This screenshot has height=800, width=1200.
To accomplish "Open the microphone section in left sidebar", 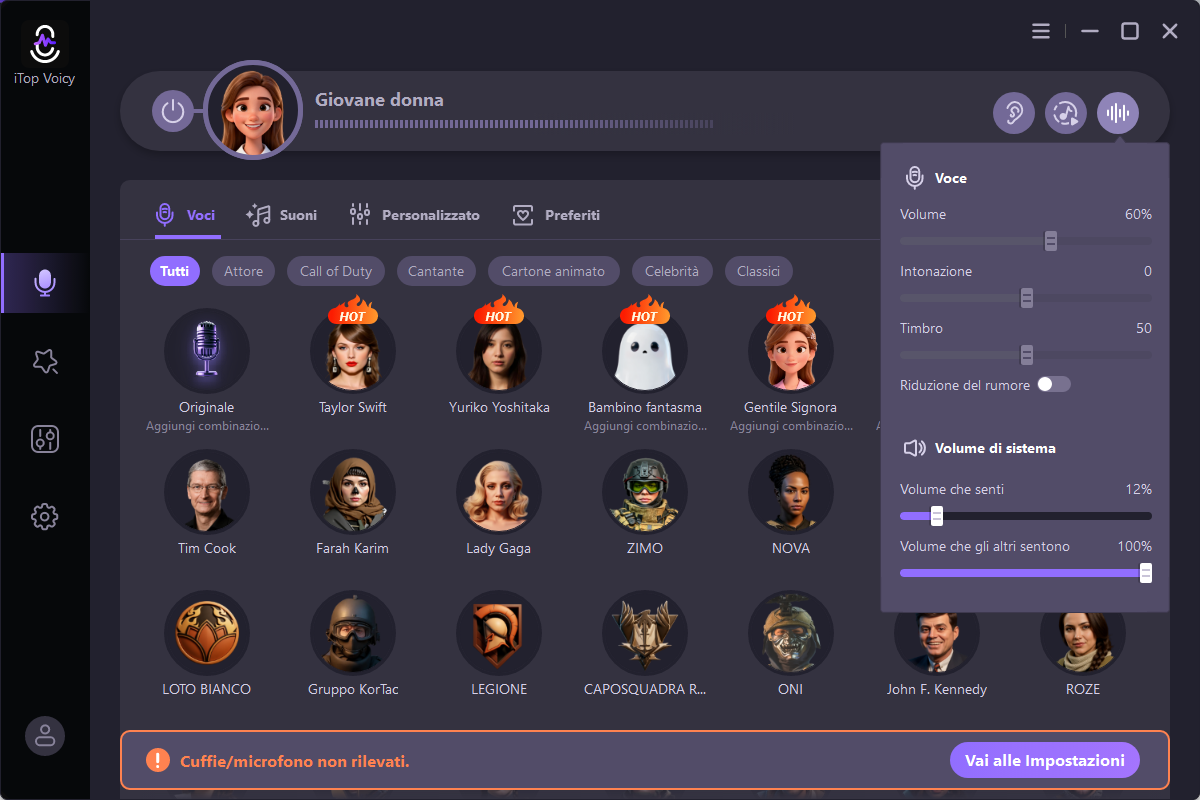I will tap(45, 283).
